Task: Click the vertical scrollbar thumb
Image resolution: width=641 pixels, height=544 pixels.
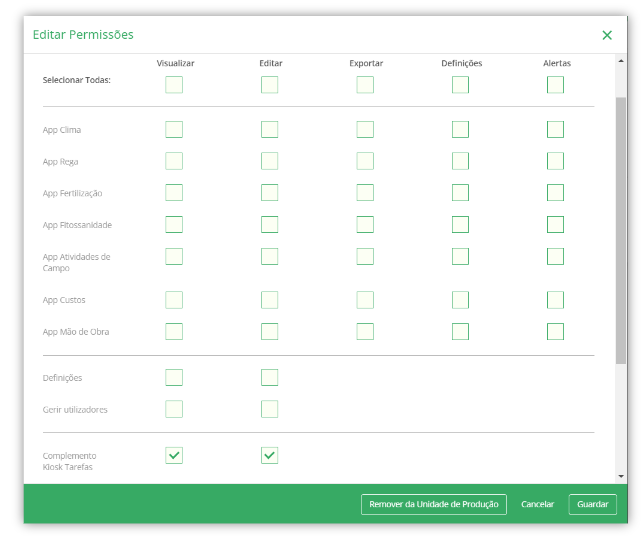Action: click(621, 231)
